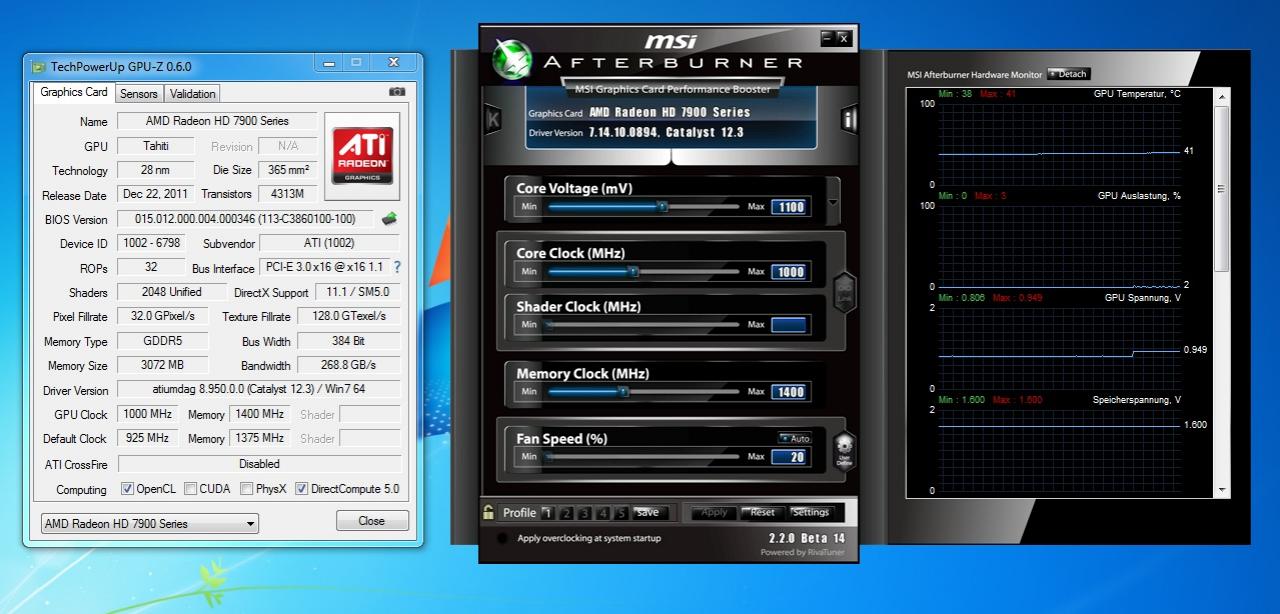1280x614 pixels.
Task: Click the Default Clock 925 MHz value
Action: (148, 438)
